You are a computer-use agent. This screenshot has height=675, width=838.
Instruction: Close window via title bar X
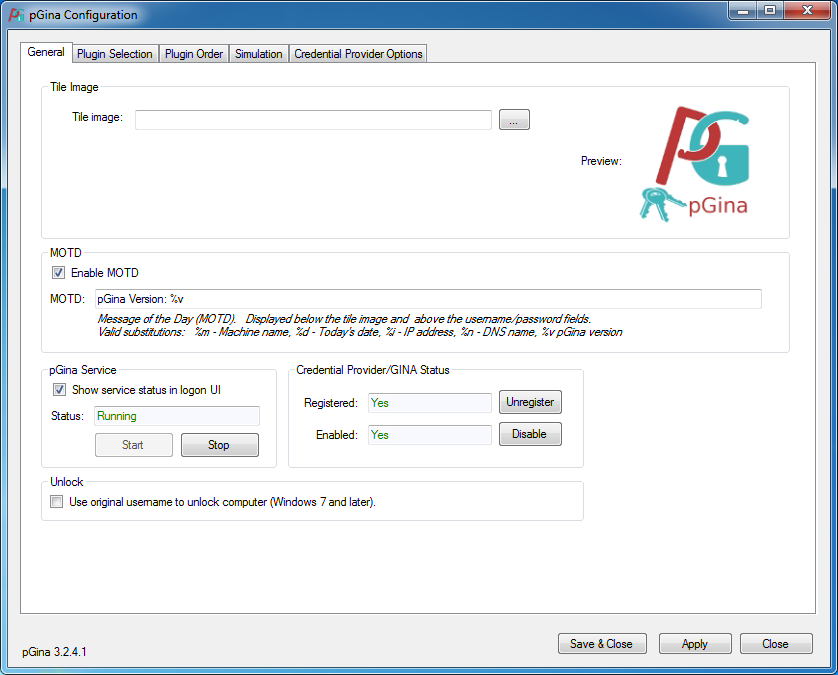tap(808, 10)
